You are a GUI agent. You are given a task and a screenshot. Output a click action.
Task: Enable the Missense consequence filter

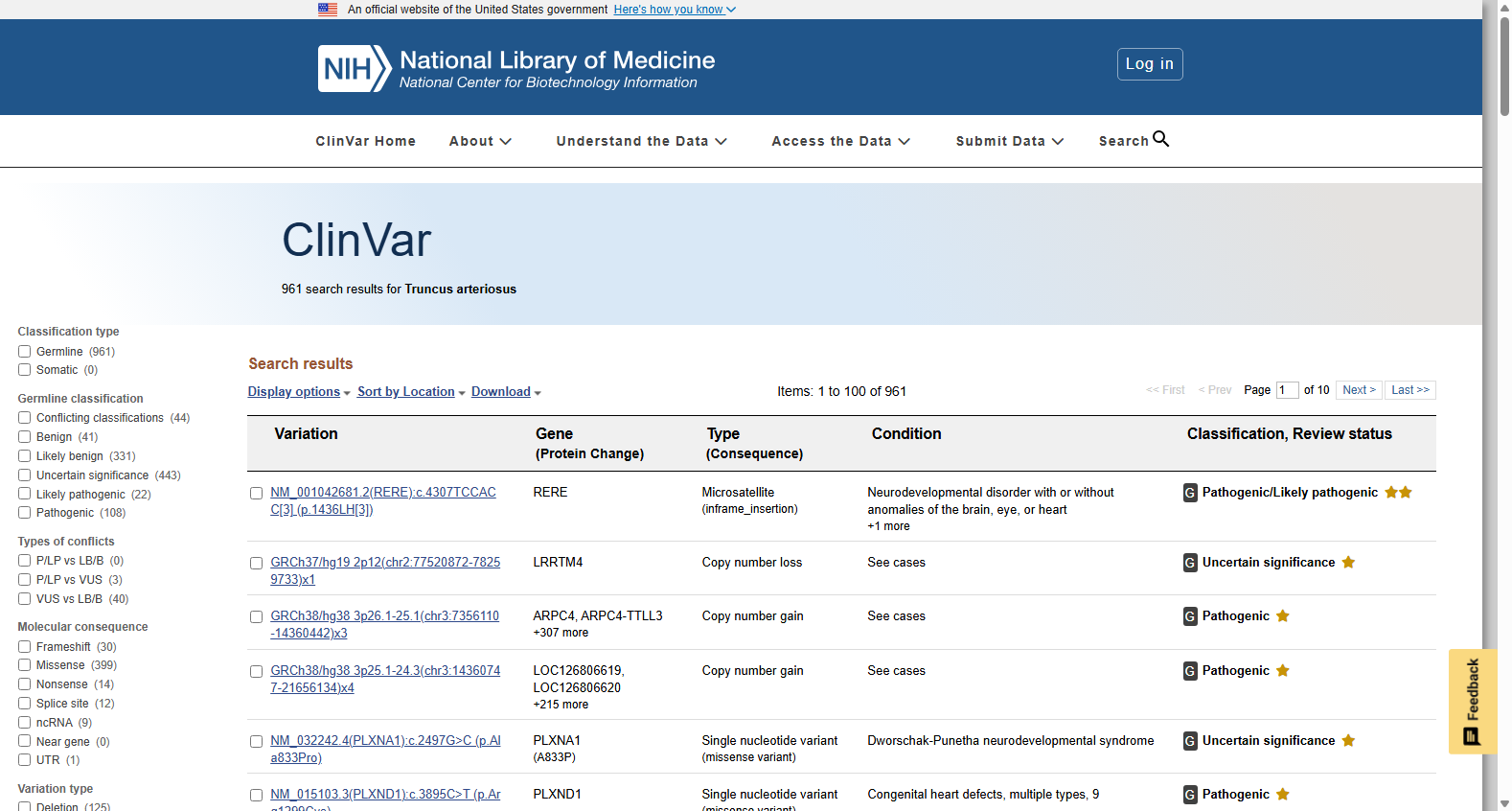(x=25, y=665)
